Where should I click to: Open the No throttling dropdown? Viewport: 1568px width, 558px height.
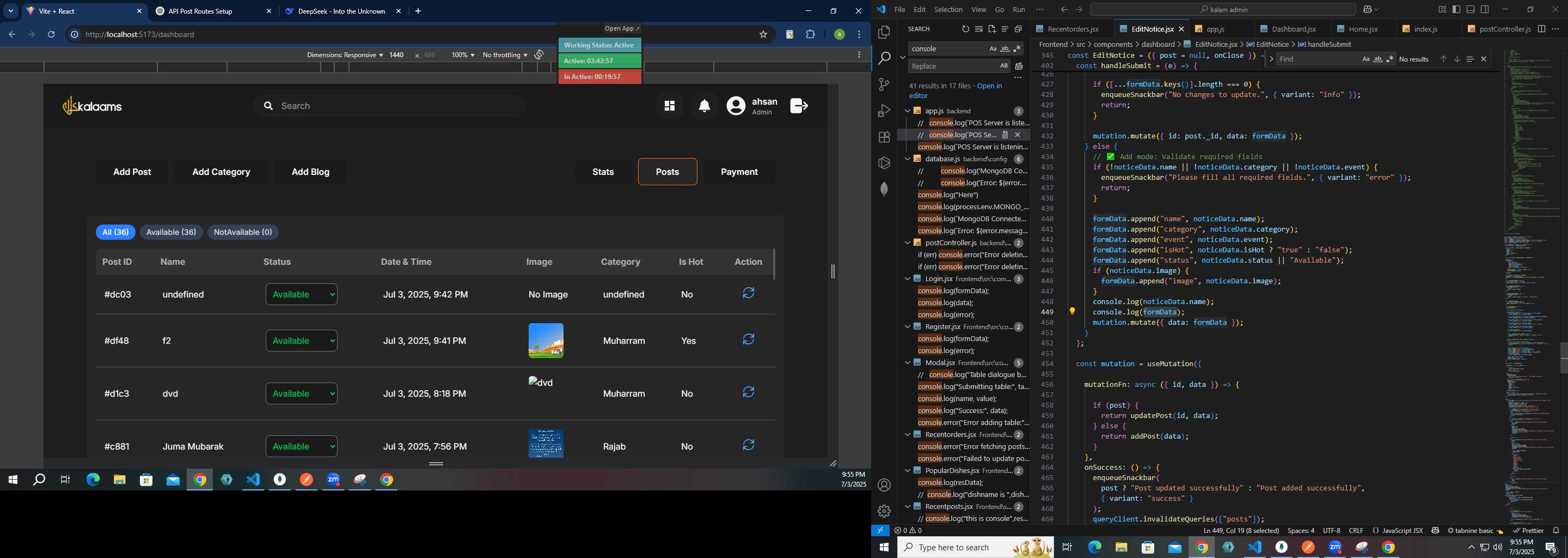click(x=505, y=55)
